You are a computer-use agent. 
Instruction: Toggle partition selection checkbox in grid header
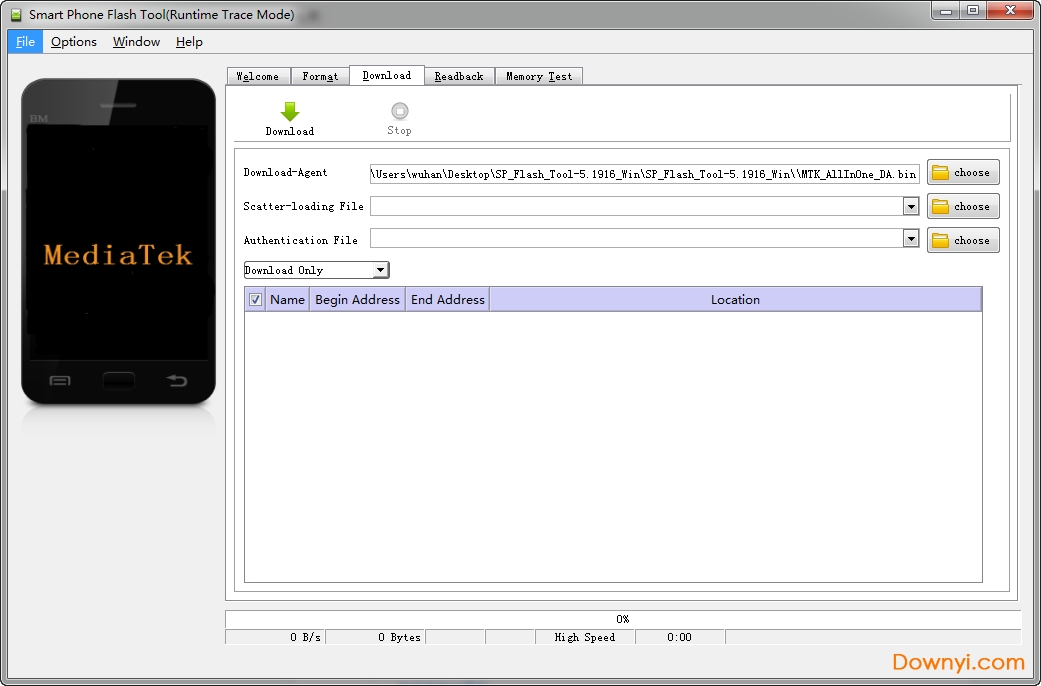click(x=255, y=299)
